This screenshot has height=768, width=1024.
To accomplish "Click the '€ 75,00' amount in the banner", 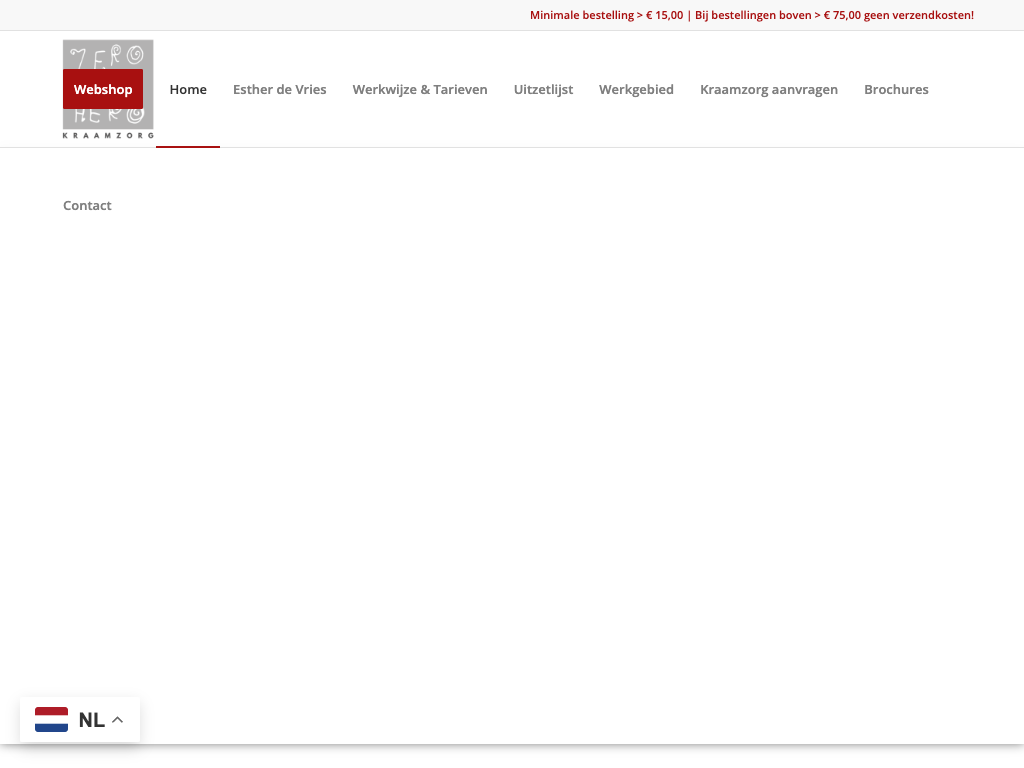I will point(842,15).
